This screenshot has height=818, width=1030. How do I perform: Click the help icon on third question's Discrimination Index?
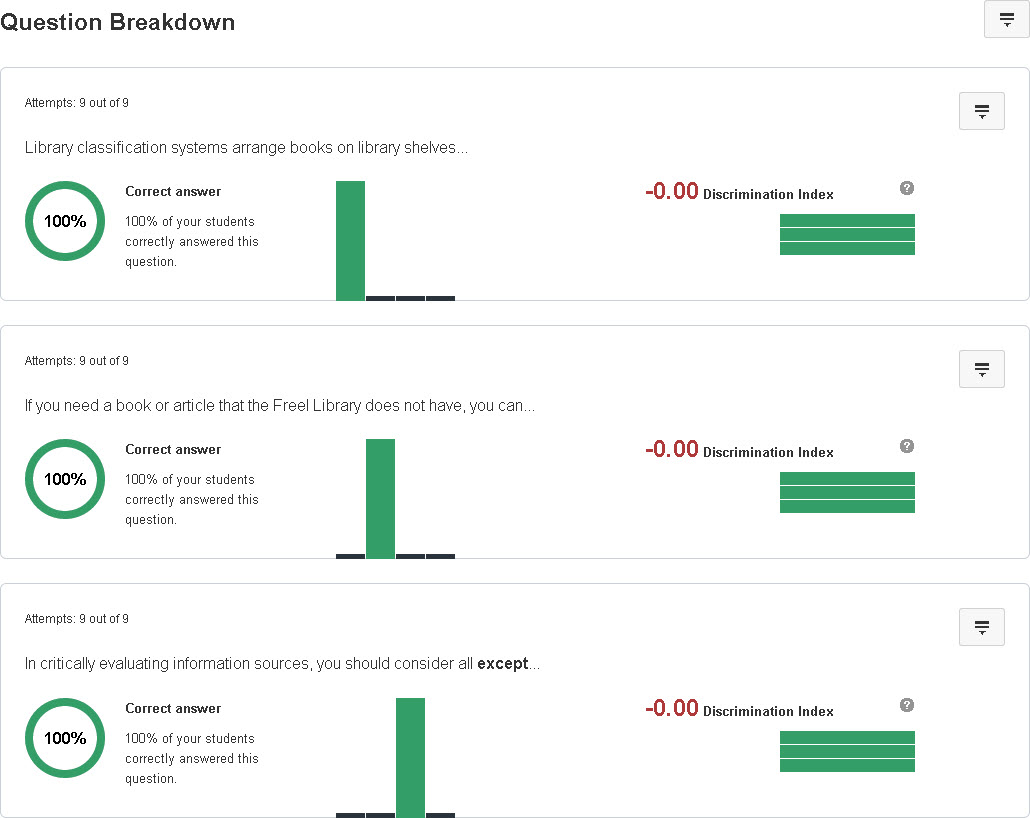(x=906, y=704)
